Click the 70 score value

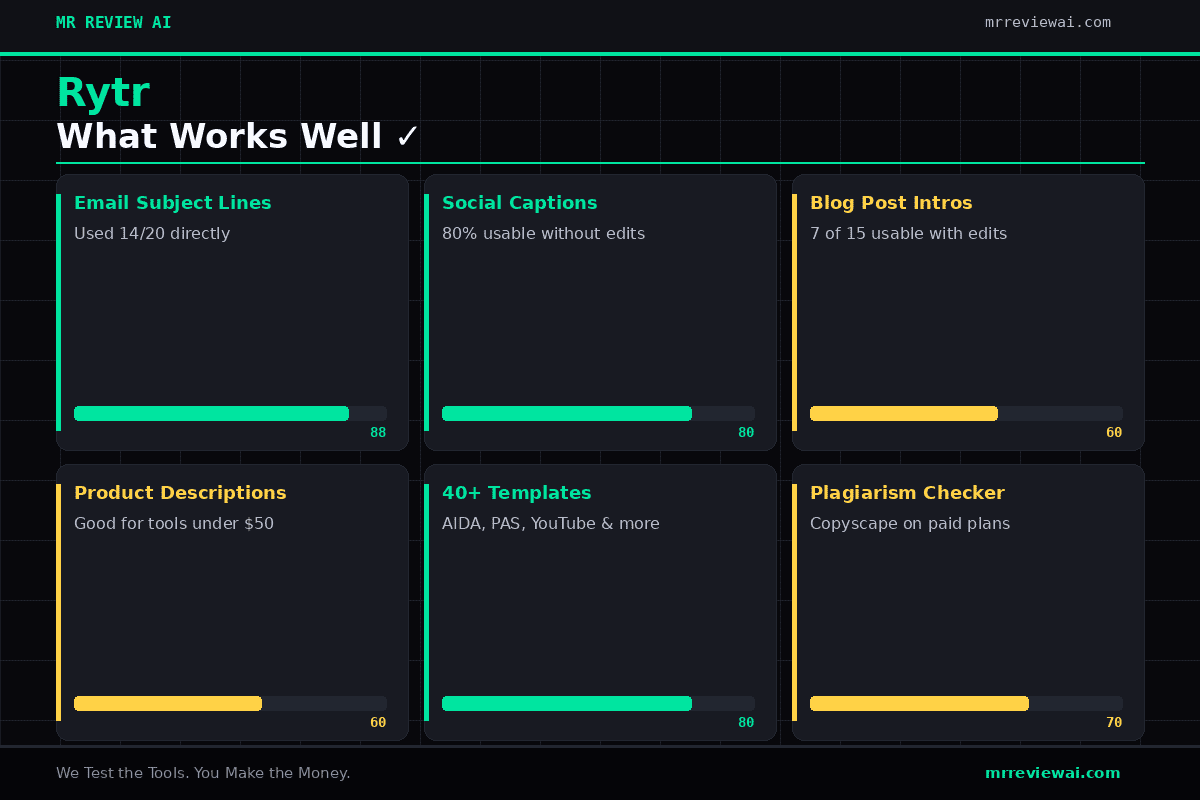[1114, 723]
